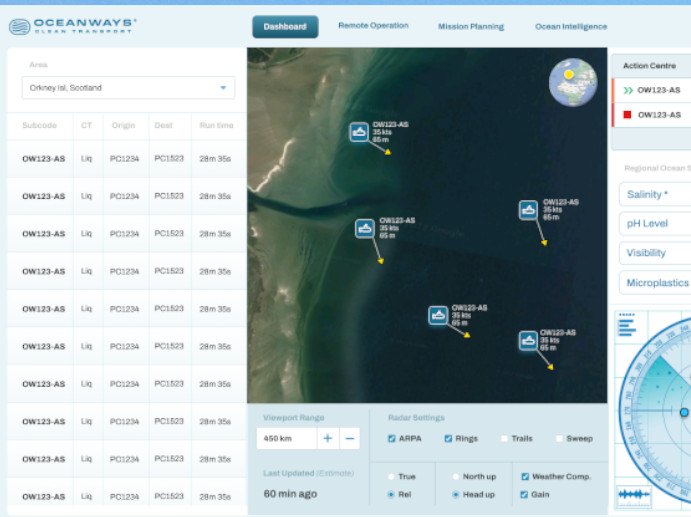Click the radar compass center marker
Viewport: 691px width, 517px height.
tap(684, 413)
